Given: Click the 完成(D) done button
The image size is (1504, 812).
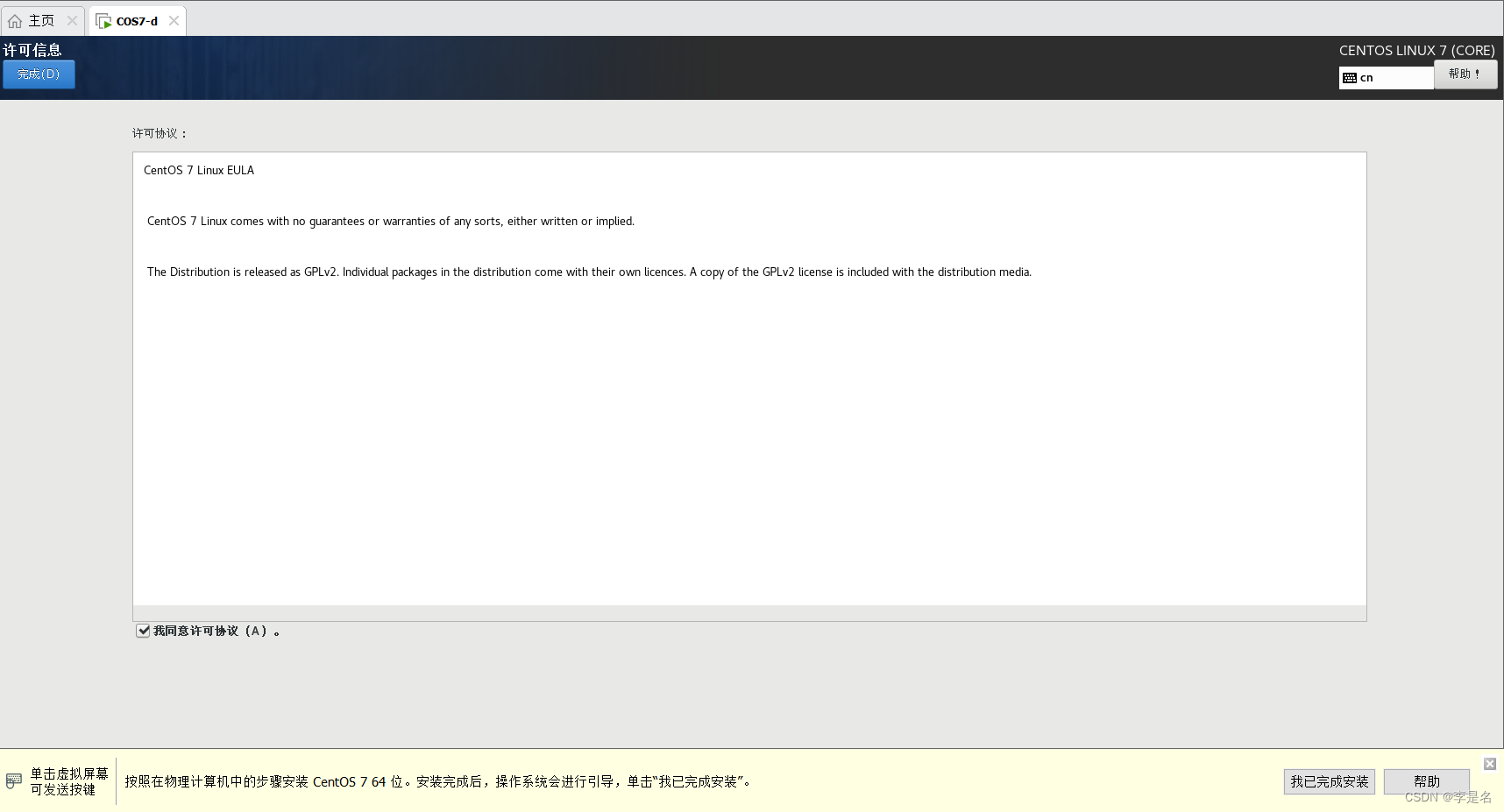Looking at the screenshot, I should (x=39, y=74).
